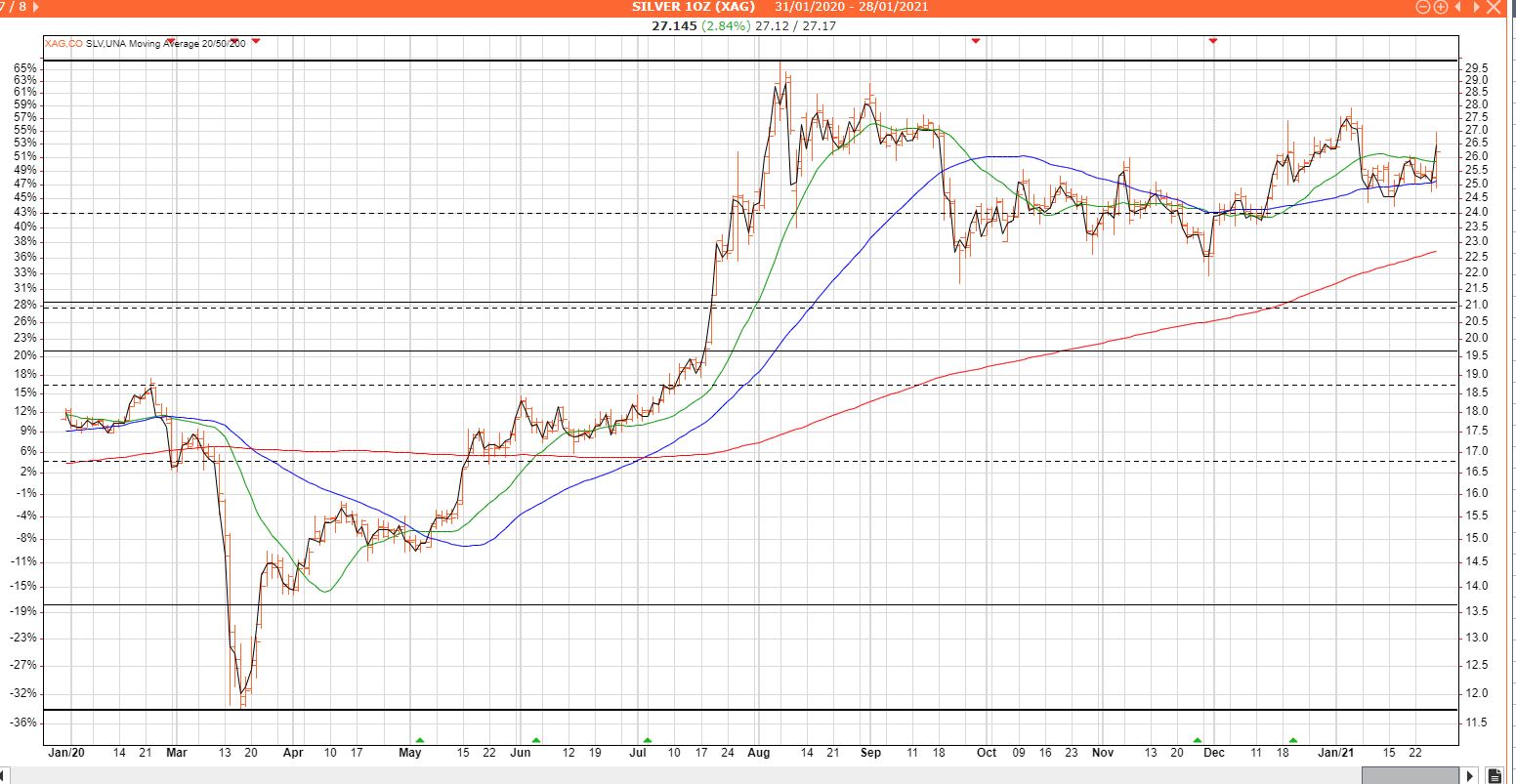Go to next chart with right arrow
Viewport: 1516px width, 784px height.
click(x=1475, y=7)
